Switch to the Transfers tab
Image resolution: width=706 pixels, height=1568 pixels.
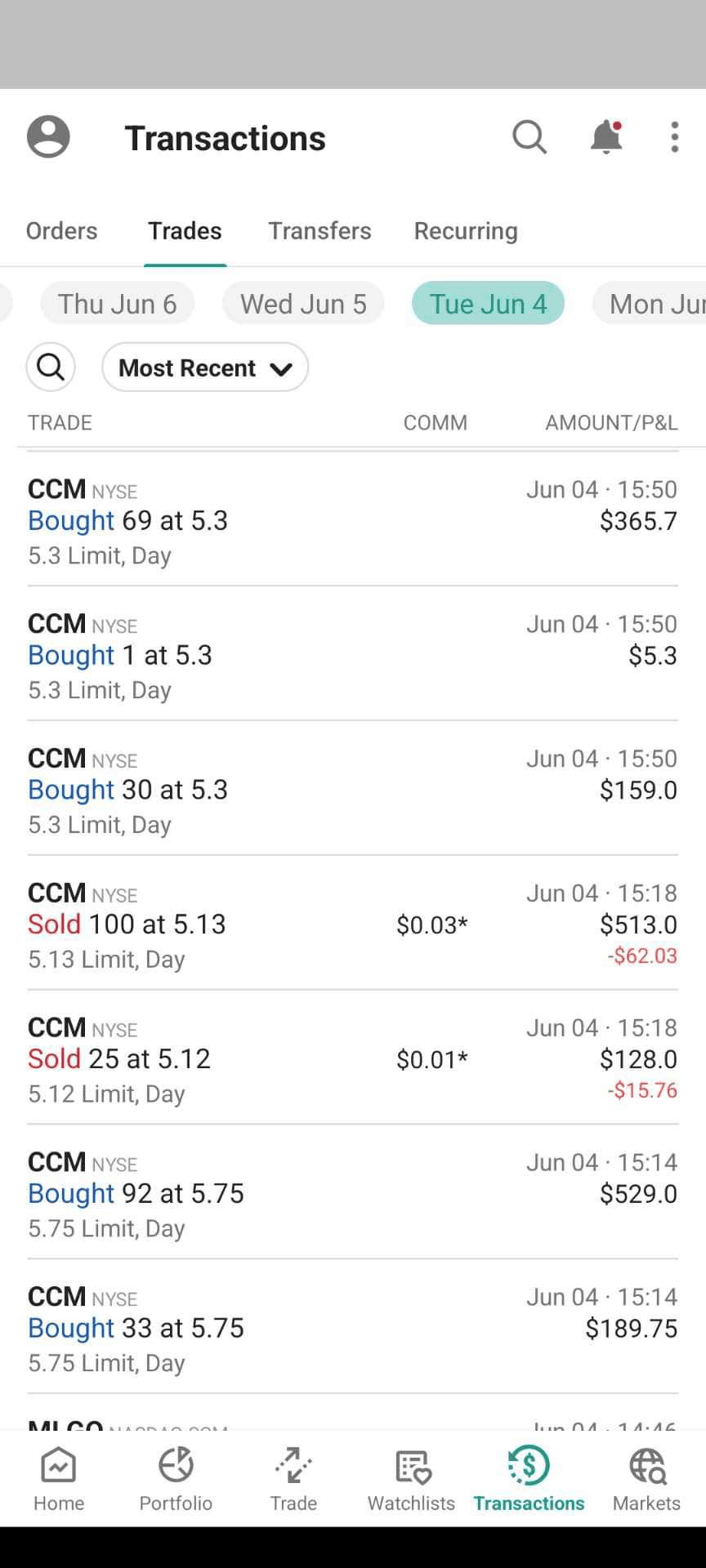coord(319,231)
